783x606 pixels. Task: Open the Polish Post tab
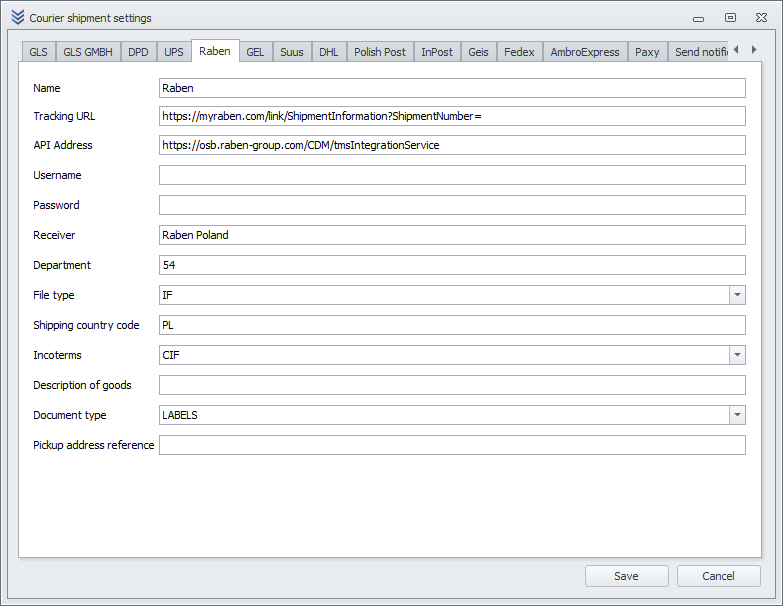(380, 52)
